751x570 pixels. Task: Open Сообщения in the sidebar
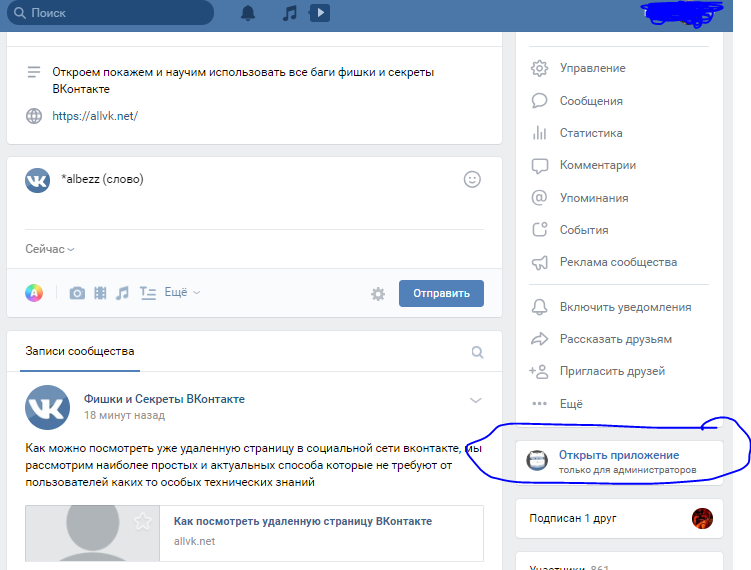click(591, 101)
